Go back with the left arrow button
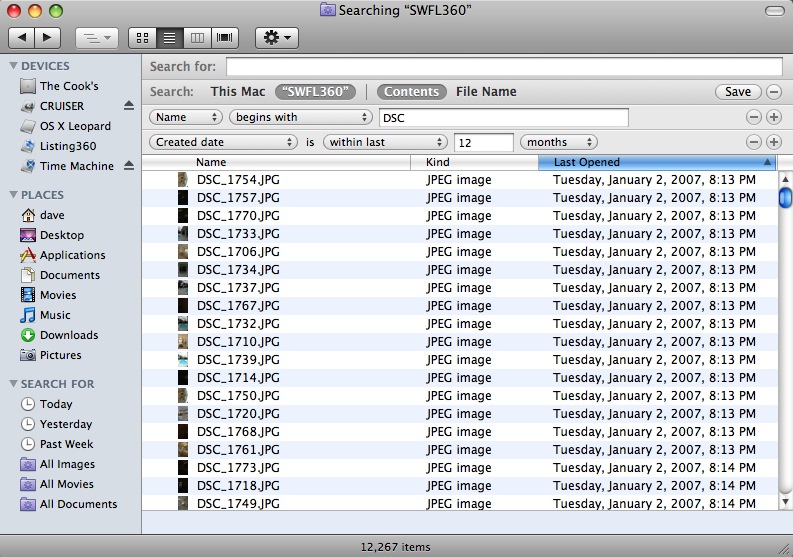Viewport: 793px width, 557px height. click(22, 37)
